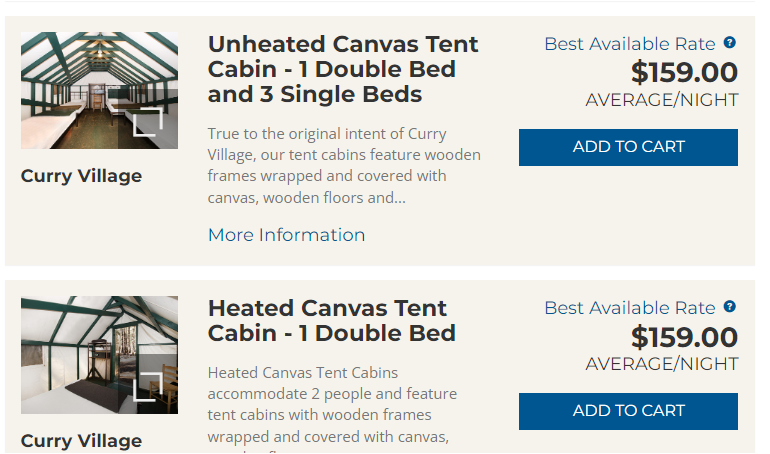Open the More Information link
770x454 pixels.
coord(286,235)
